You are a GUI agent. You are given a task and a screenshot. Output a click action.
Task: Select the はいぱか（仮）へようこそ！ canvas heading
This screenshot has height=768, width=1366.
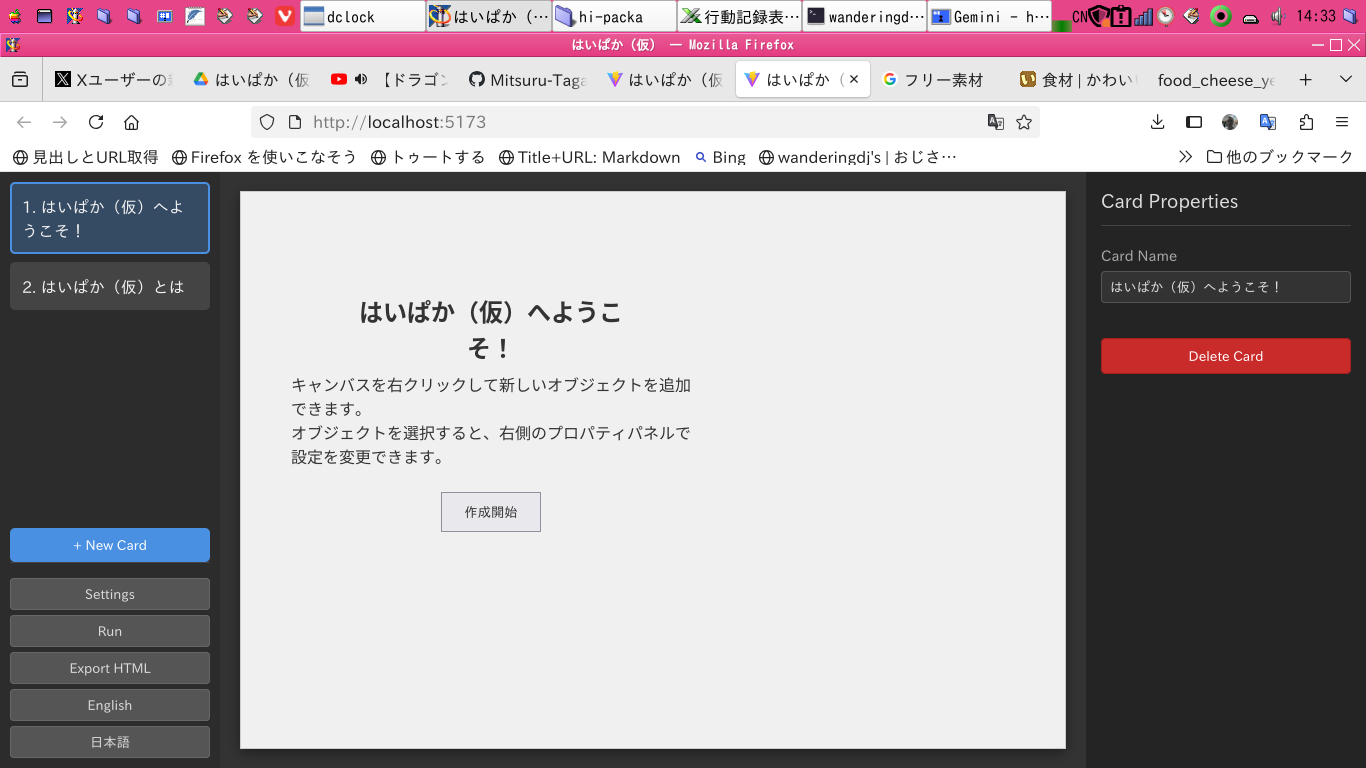[490, 330]
